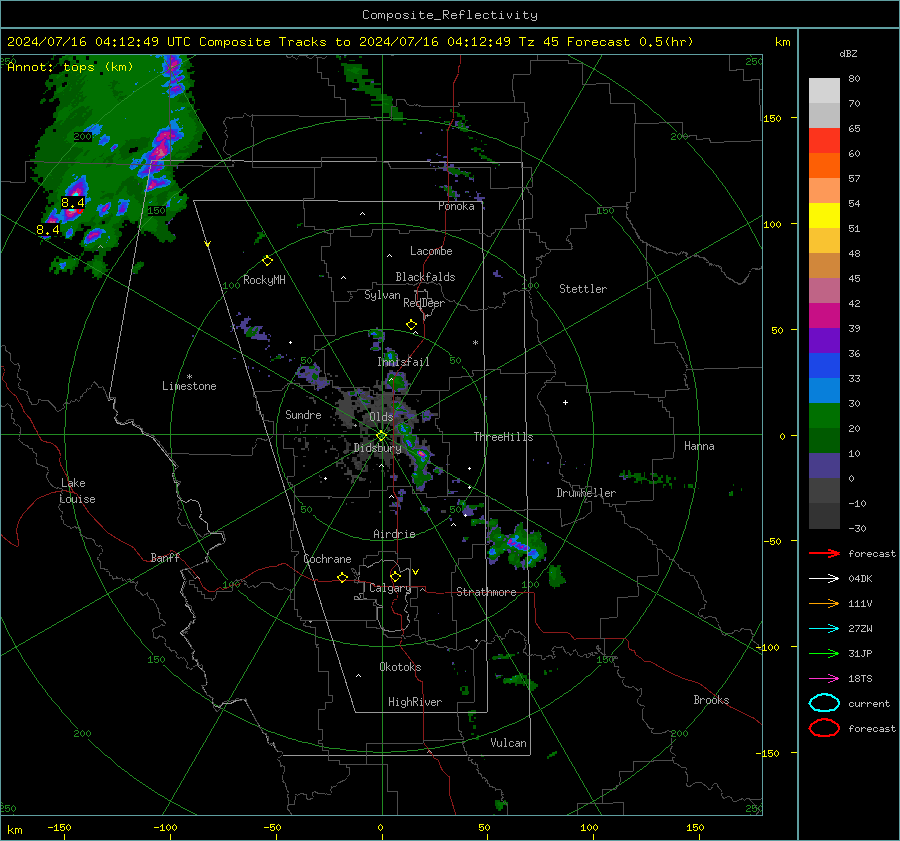The height and width of the screenshot is (841, 900).
Task: Click the Banff city label
Action: tap(165, 558)
